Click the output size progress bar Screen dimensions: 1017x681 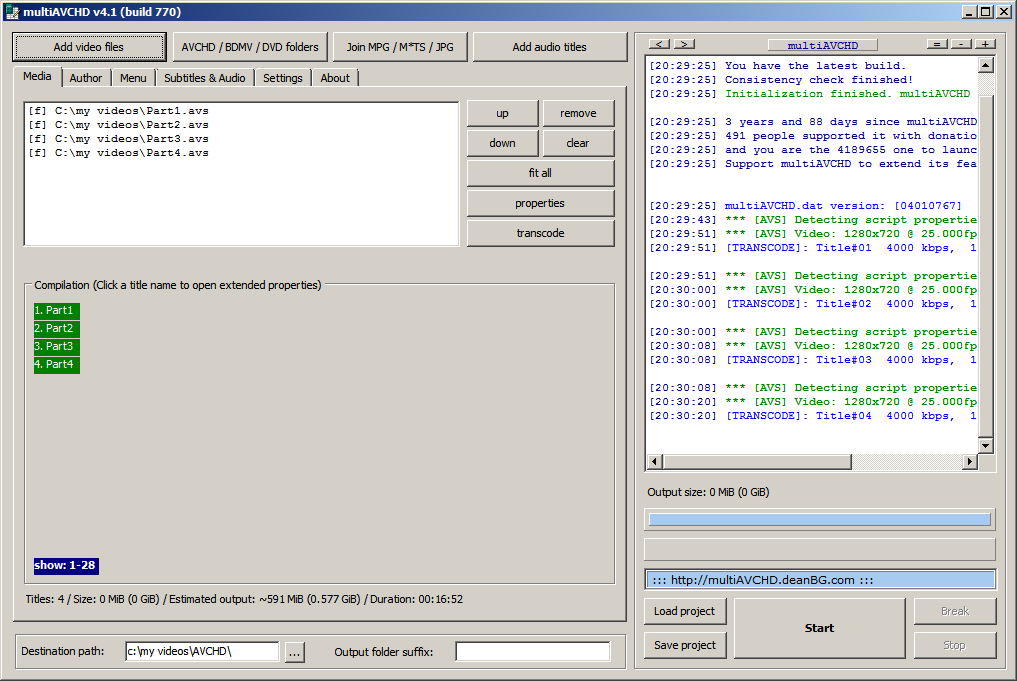[x=820, y=520]
